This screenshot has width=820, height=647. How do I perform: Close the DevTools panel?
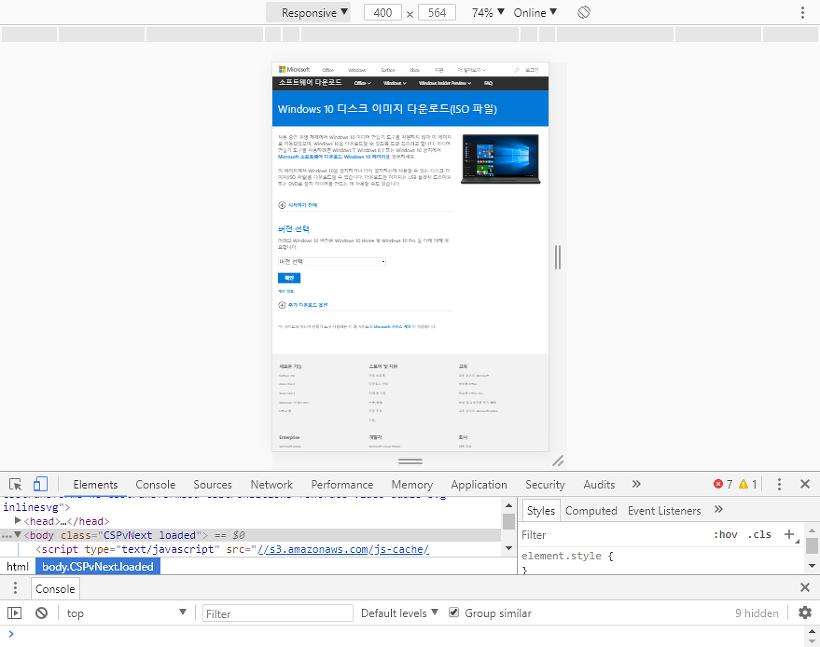click(x=805, y=484)
